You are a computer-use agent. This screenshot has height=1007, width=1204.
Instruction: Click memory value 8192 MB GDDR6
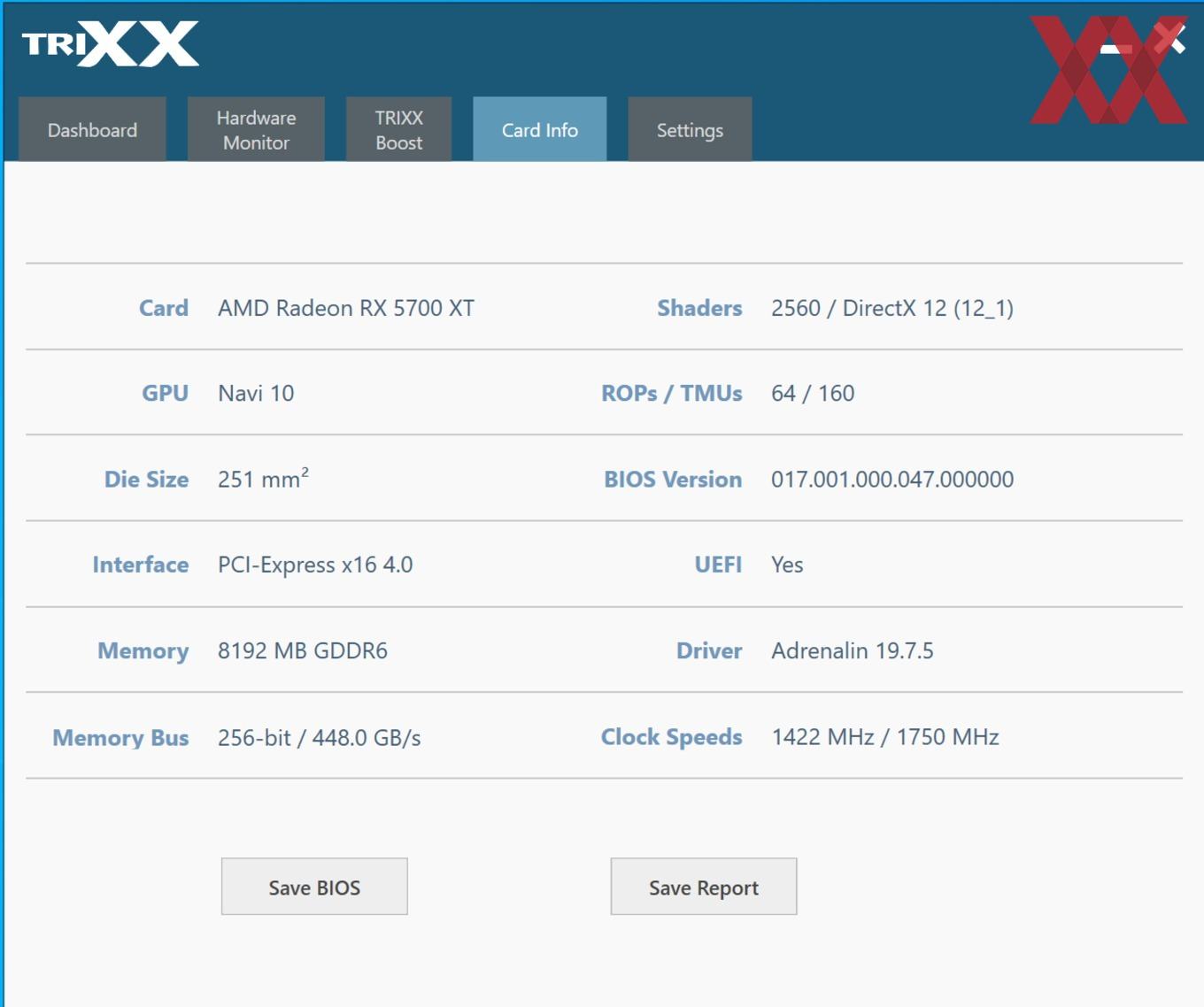[303, 650]
